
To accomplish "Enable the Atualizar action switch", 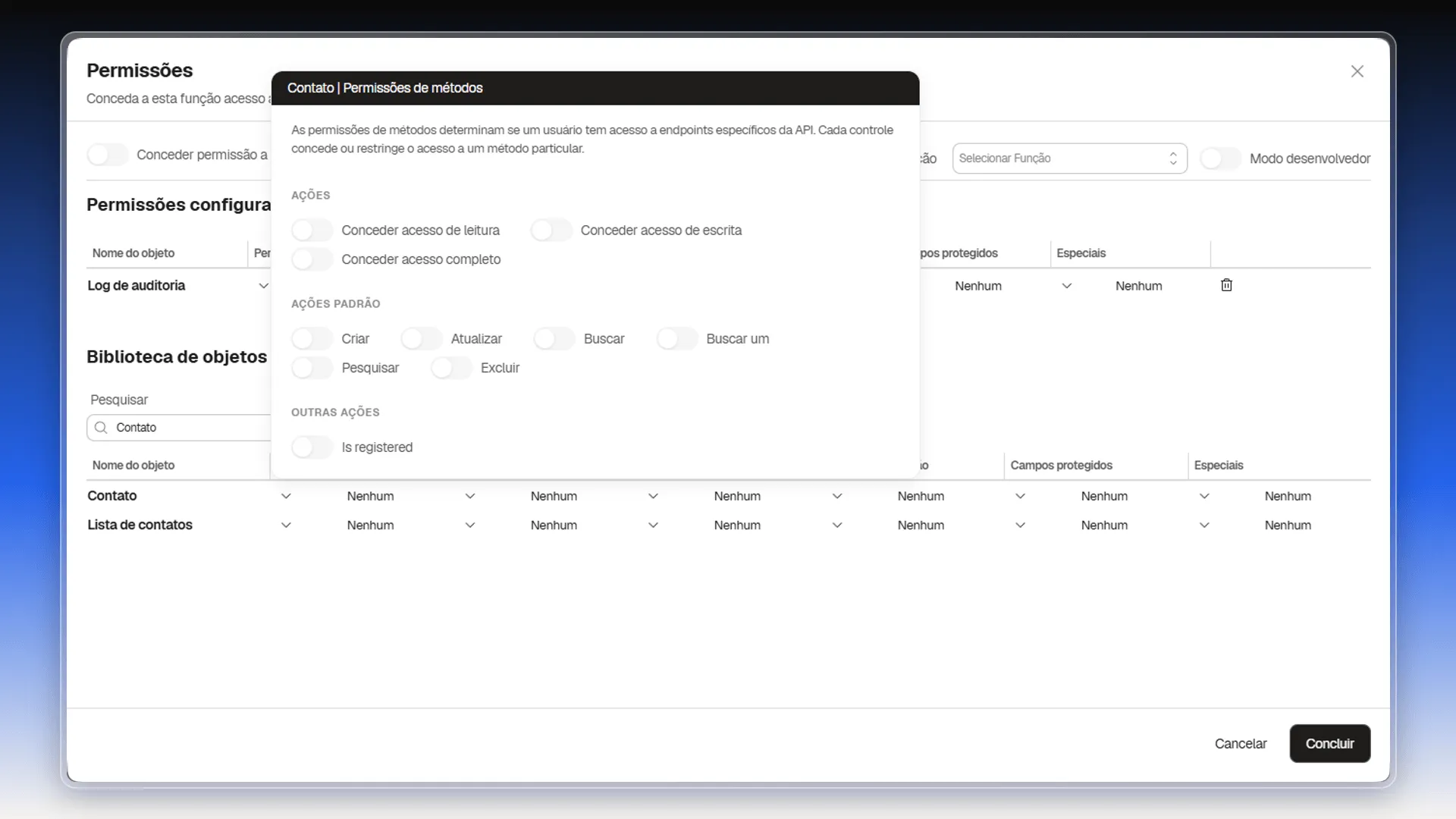I will 422,338.
